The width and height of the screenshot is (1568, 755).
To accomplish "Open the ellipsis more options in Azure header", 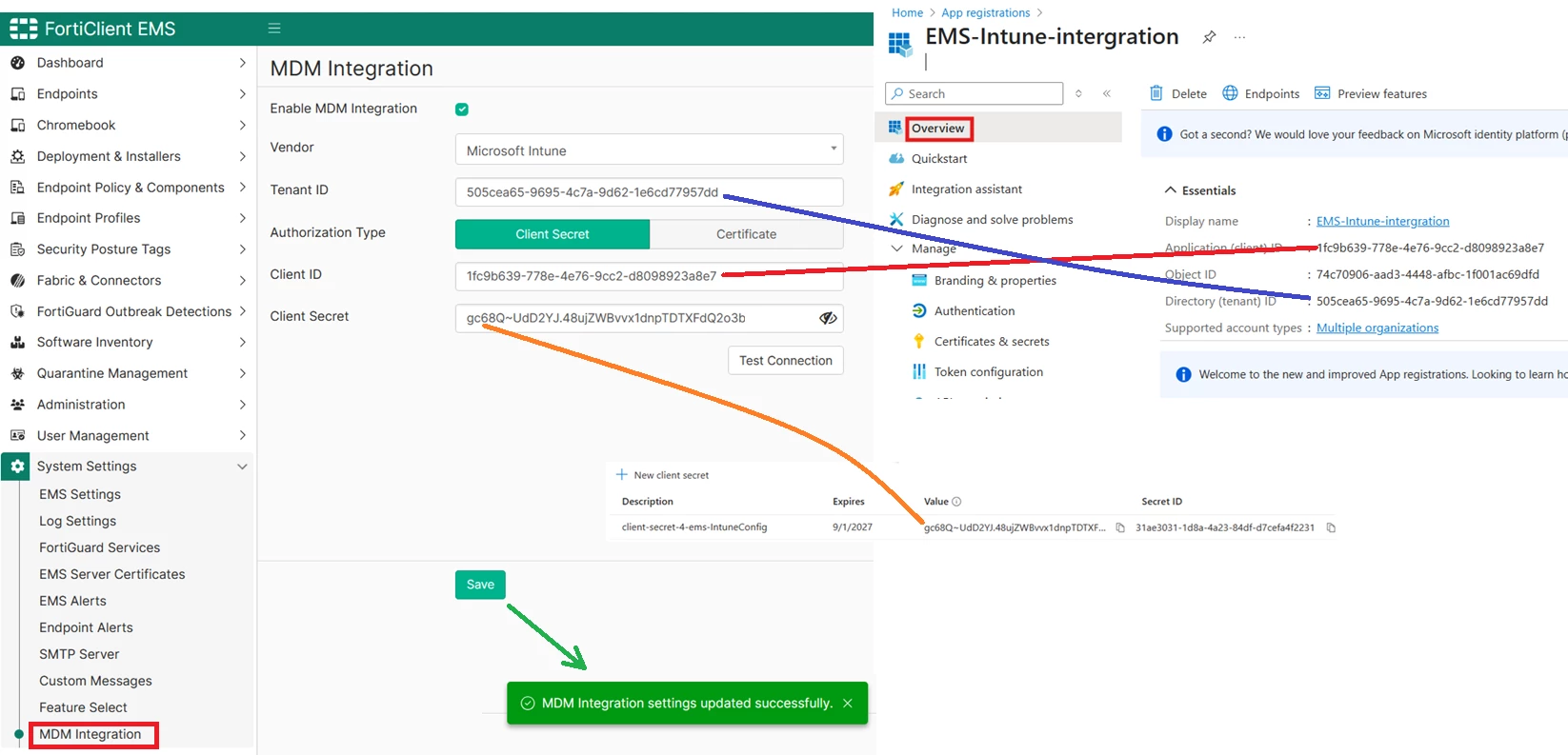I will point(1239,37).
